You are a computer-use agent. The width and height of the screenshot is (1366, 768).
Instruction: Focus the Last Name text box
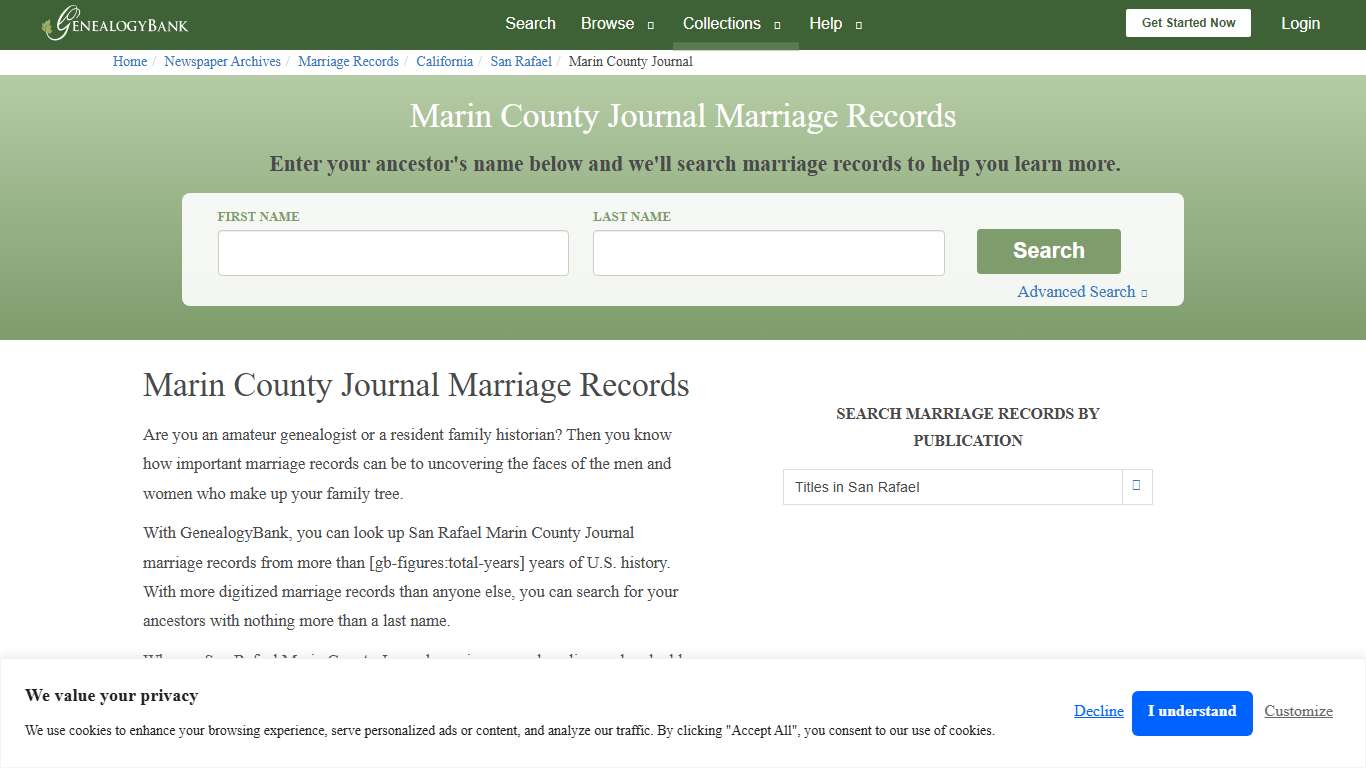pos(768,252)
